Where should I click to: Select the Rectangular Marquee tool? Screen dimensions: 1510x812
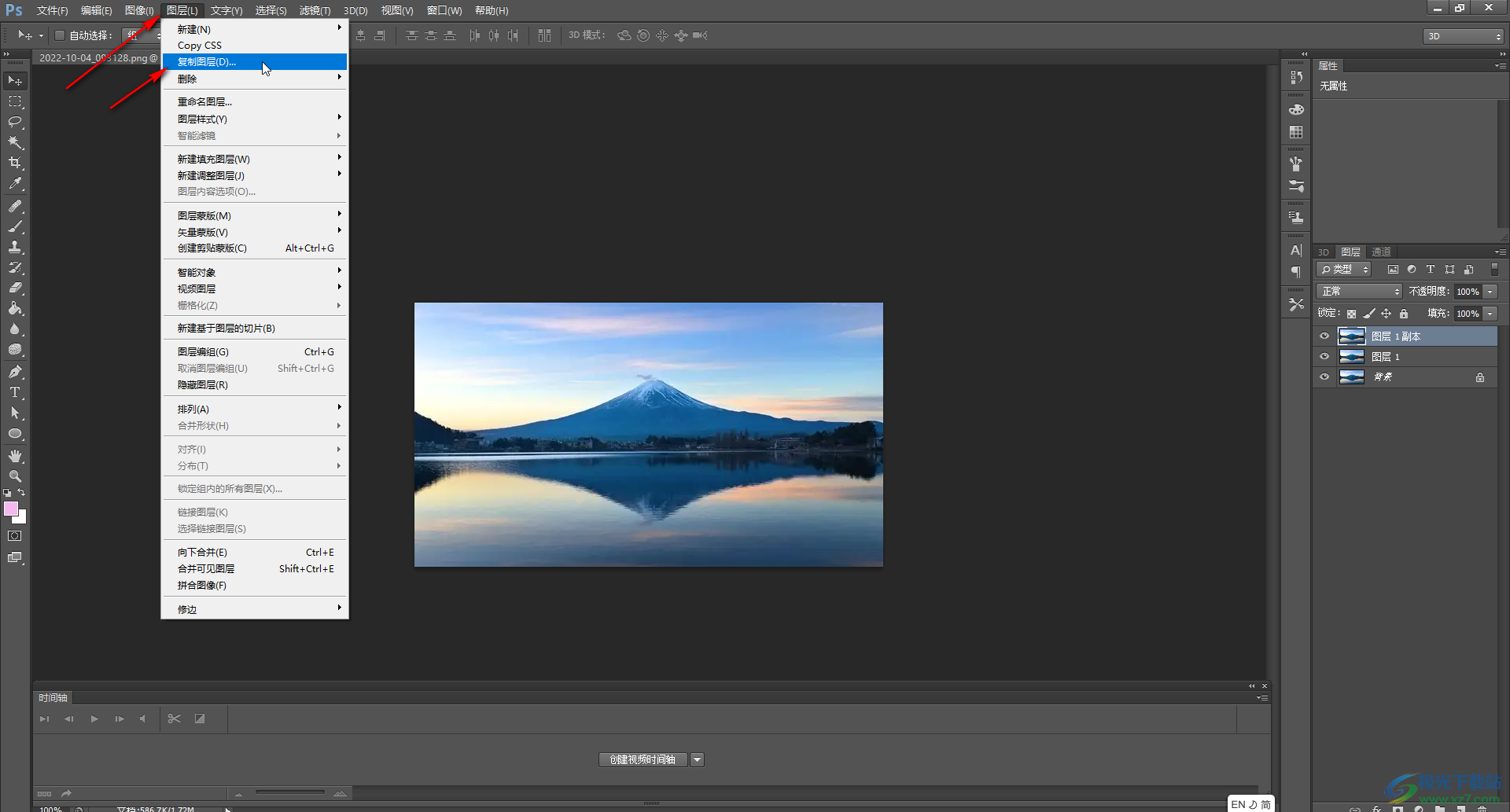pyautogui.click(x=15, y=101)
